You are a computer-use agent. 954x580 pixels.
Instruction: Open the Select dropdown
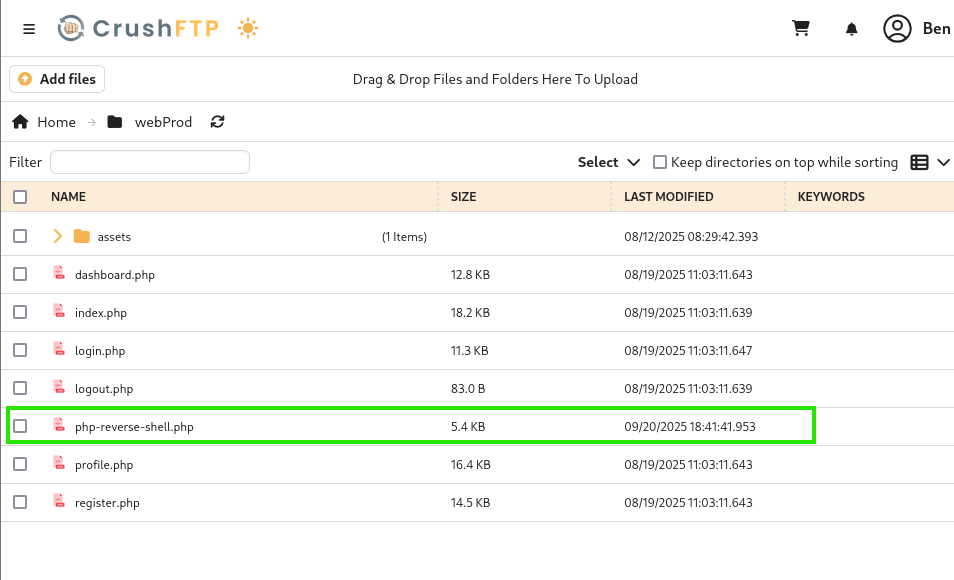pyautogui.click(x=608, y=162)
